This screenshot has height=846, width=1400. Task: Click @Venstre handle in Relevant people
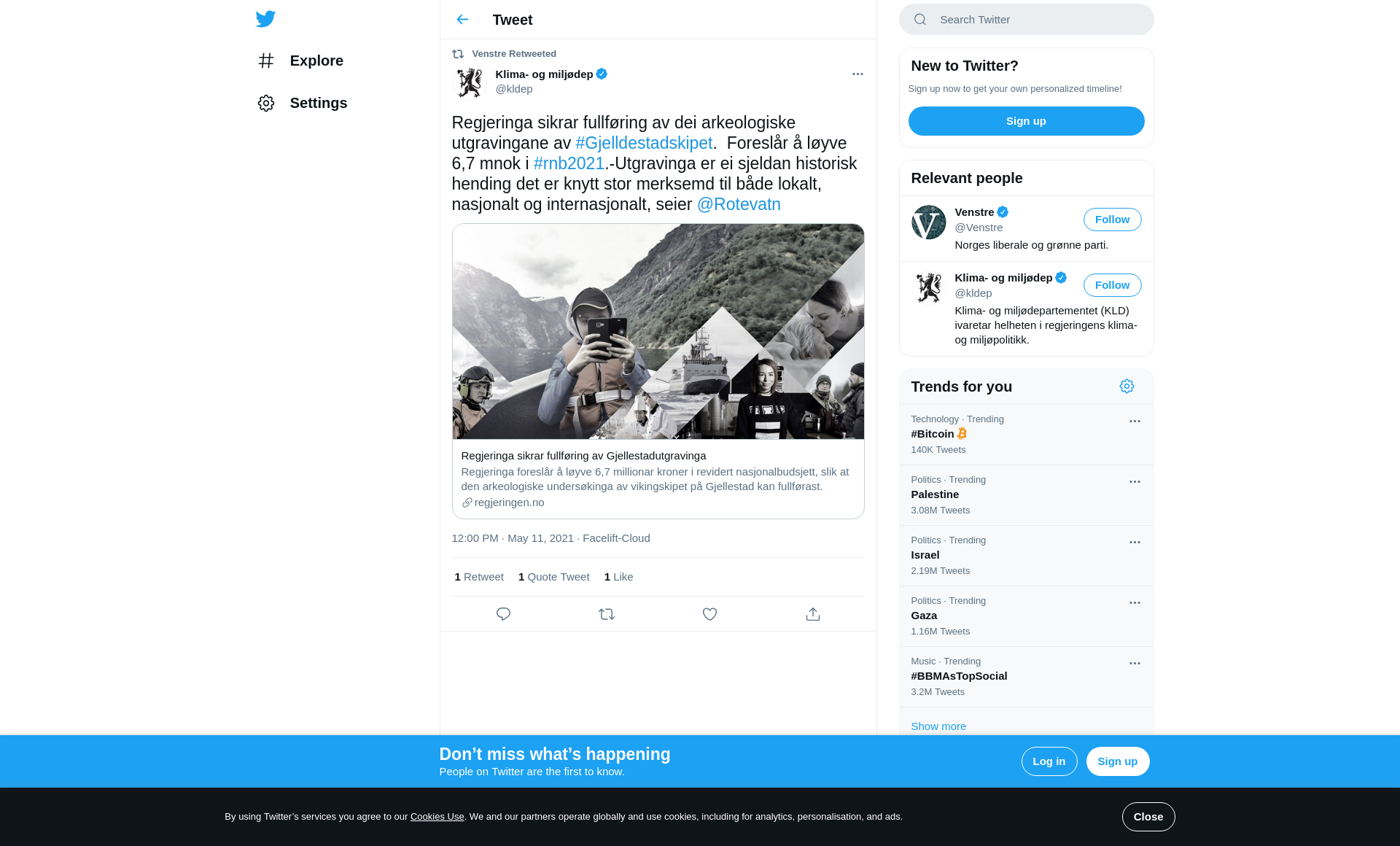coord(979,228)
